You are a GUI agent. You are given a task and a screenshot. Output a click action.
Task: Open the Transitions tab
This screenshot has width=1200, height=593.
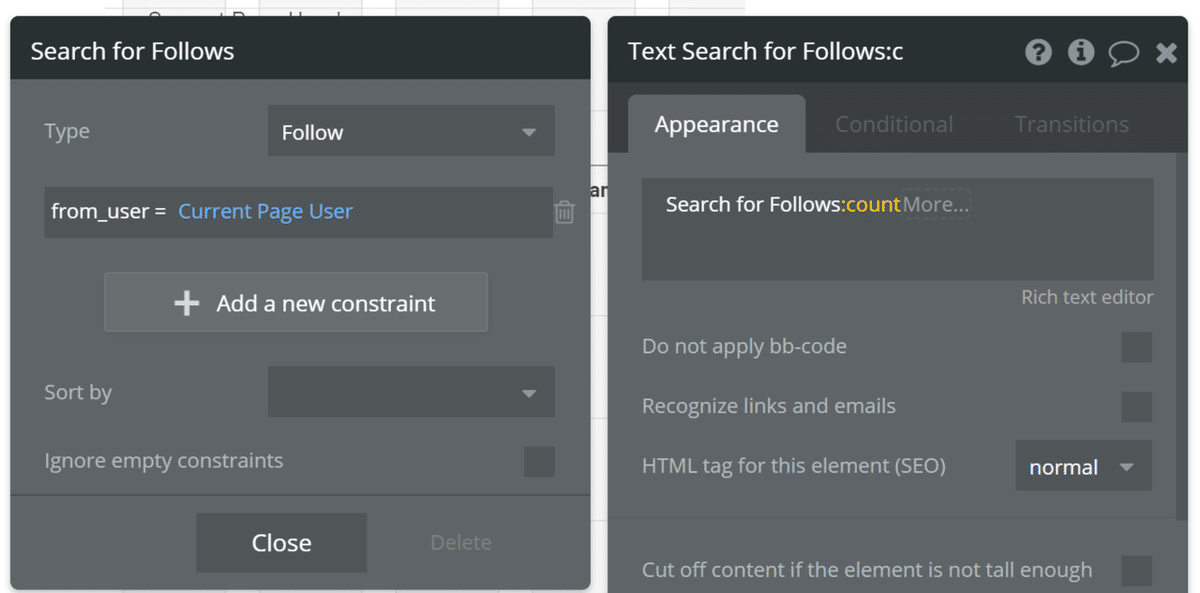(1071, 124)
